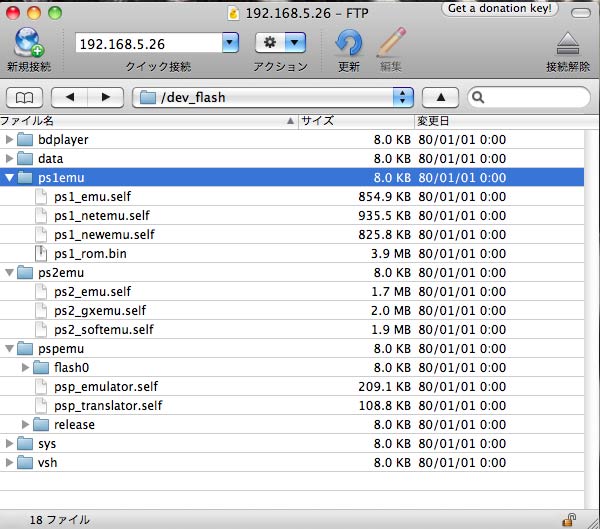This screenshot has width=600, height=529.
Task: Collapse the ps2emu folder
Action: tap(10, 273)
